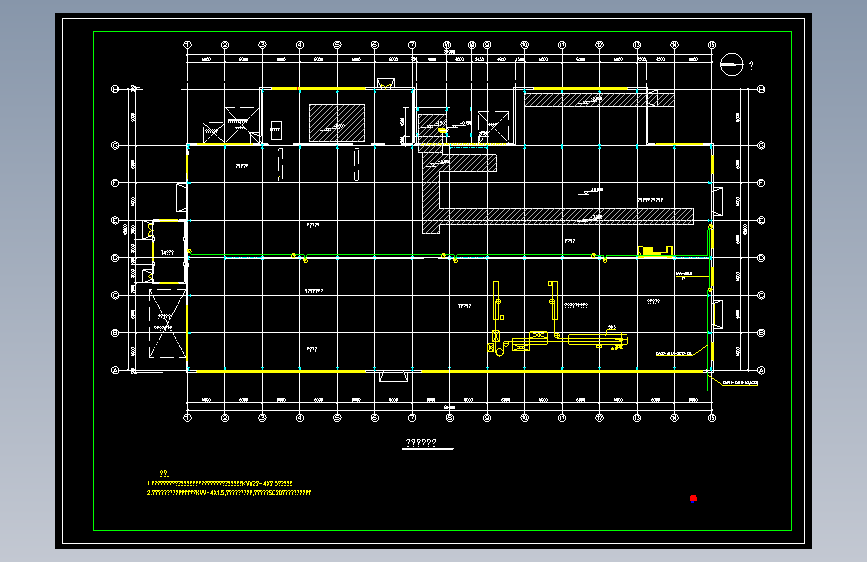Click grid bubble D on the left side
Screen dimensions: 867x562
coord(115,258)
